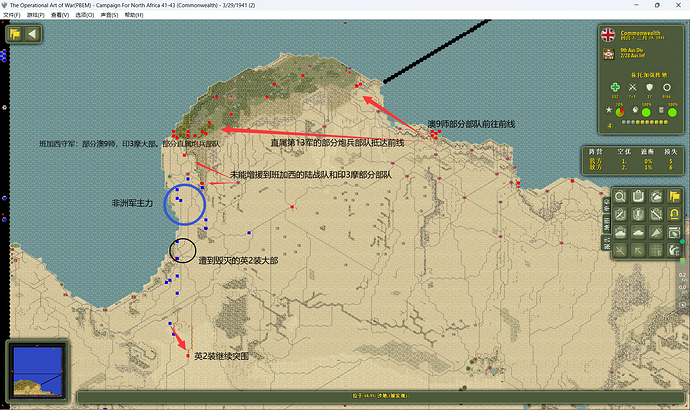Click the yellow undo arrow icon
This screenshot has height=410, width=690.
[674, 214]
